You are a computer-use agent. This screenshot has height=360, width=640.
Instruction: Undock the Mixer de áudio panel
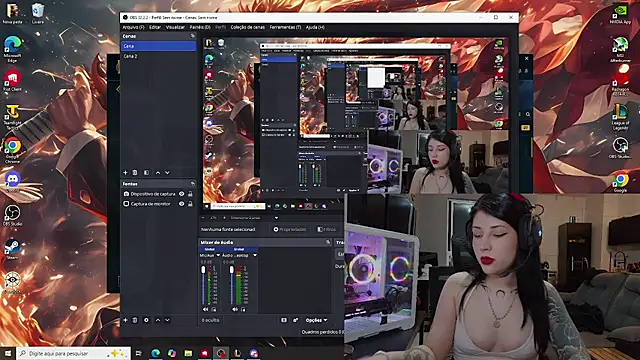[x=328, y=242]
